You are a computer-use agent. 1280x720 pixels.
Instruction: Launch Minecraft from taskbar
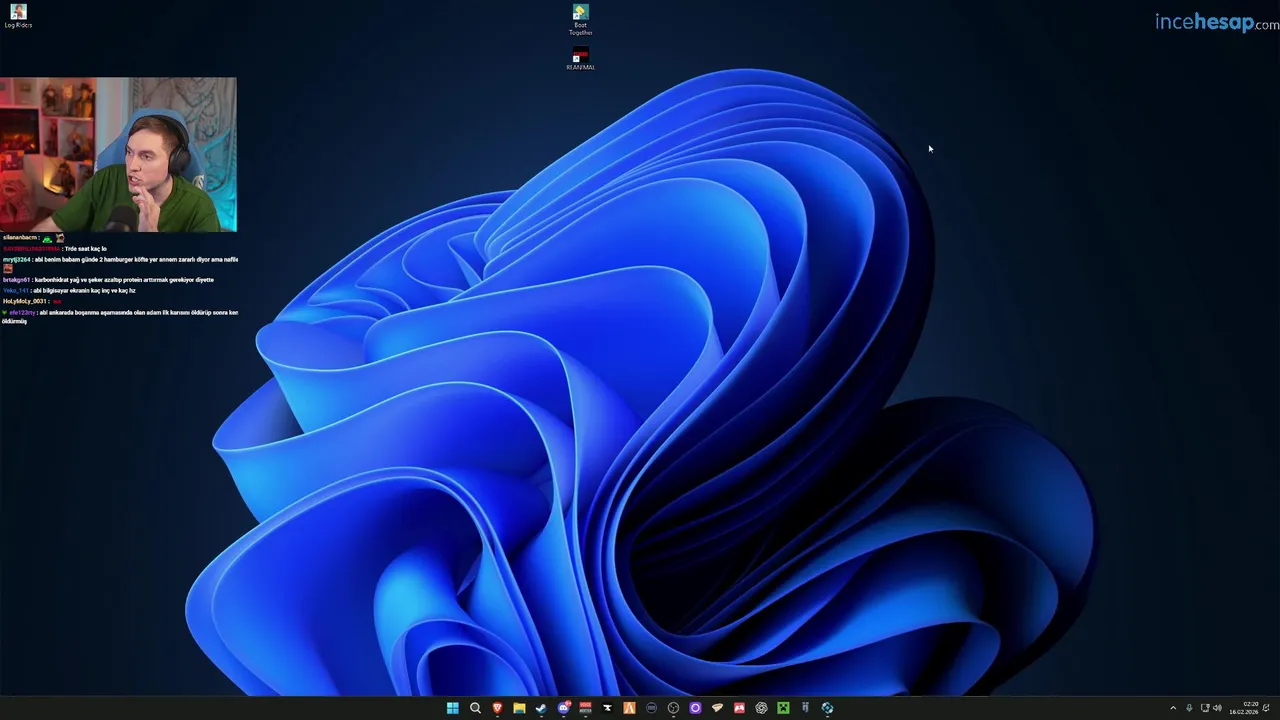[783, 708]
